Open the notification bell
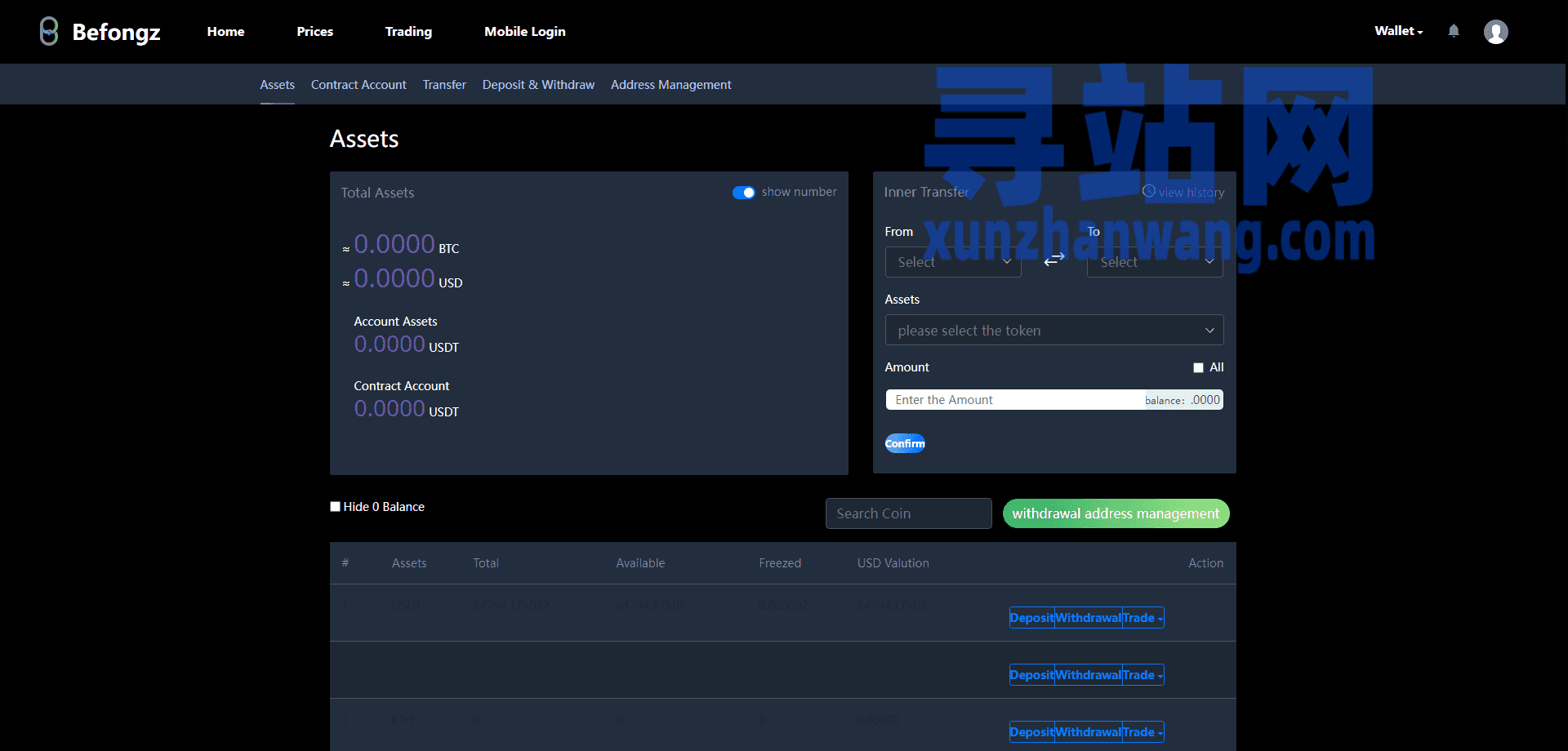1568x751 pixels. pos(1454,31)
